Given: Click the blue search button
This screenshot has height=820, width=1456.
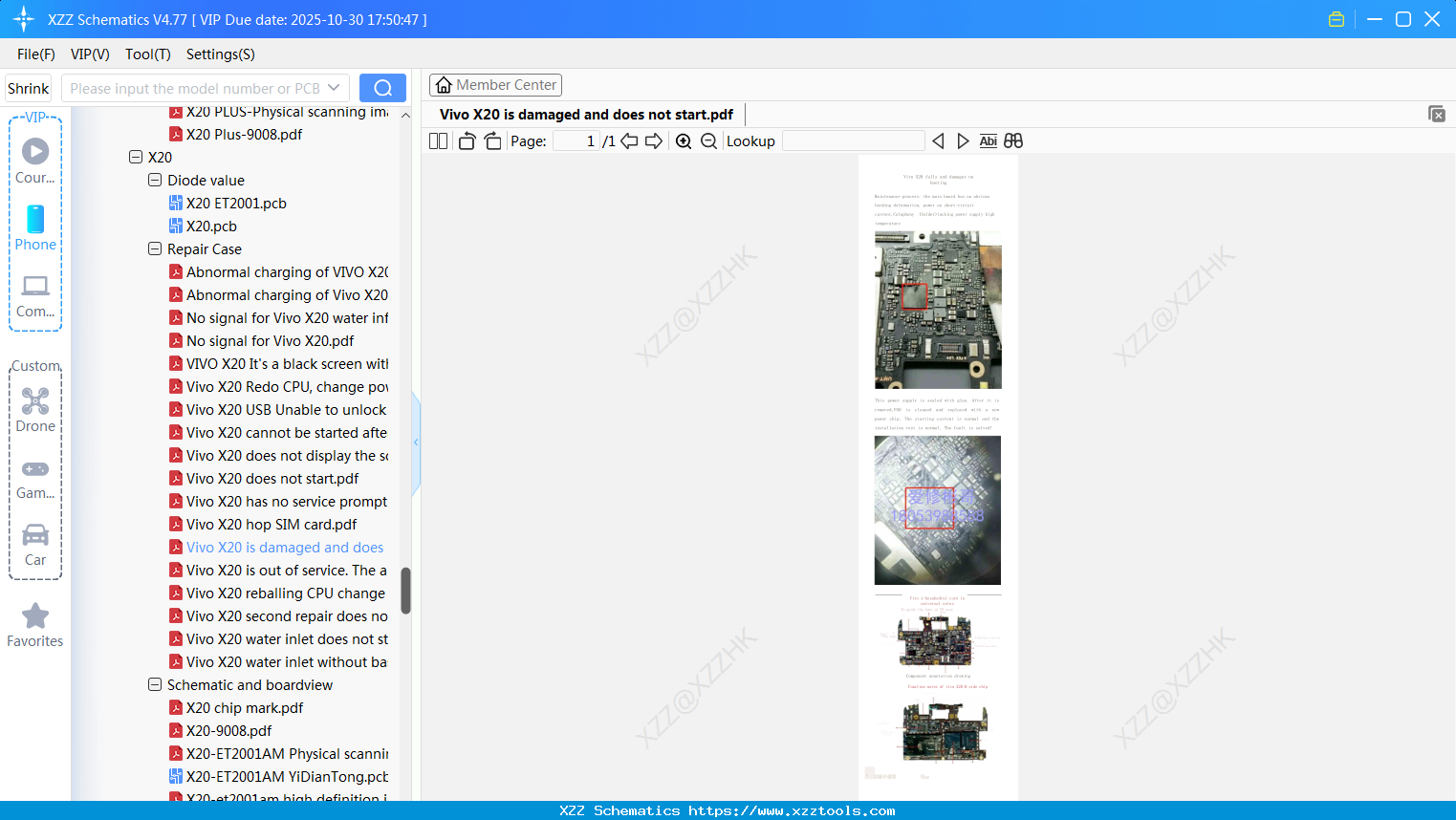Looking at the screenshot, I should click(382, 88).
